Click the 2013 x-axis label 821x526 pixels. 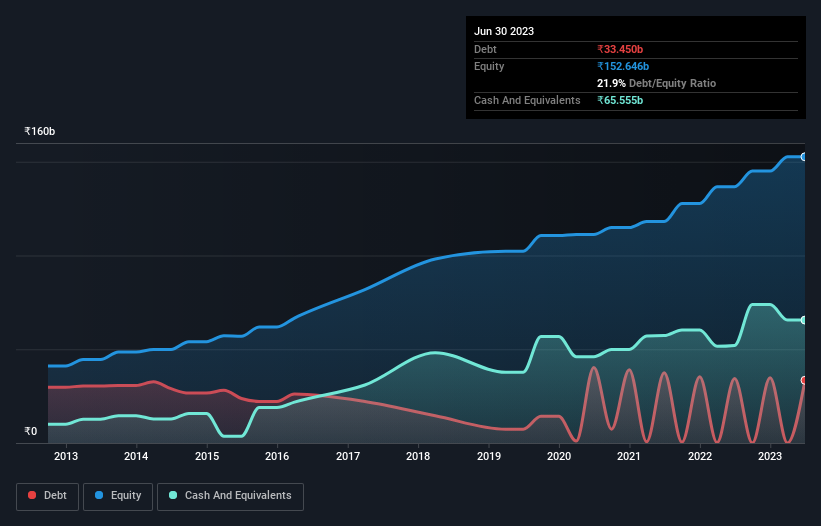[66, 456]
